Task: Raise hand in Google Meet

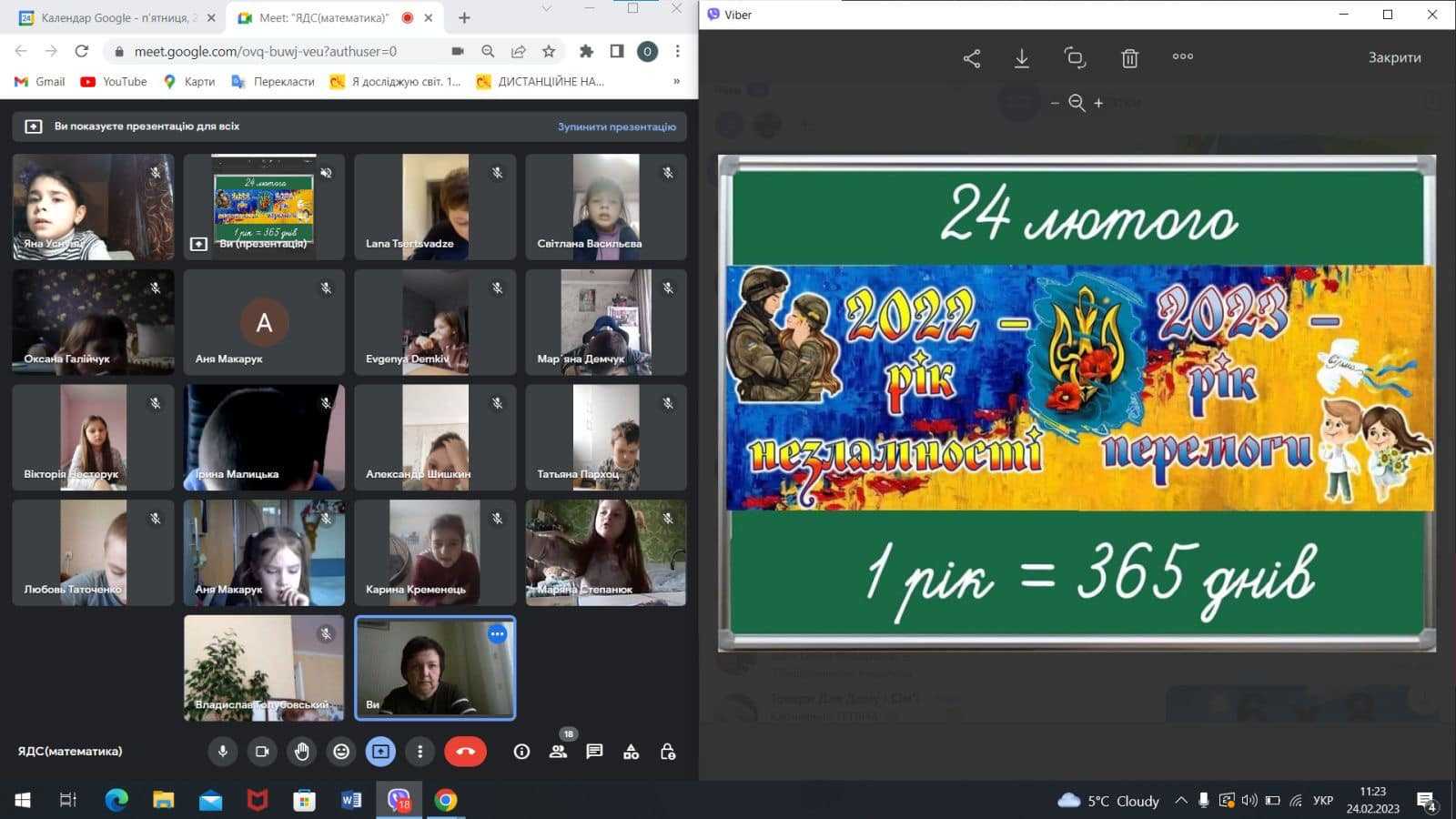Action: point(301,752)
